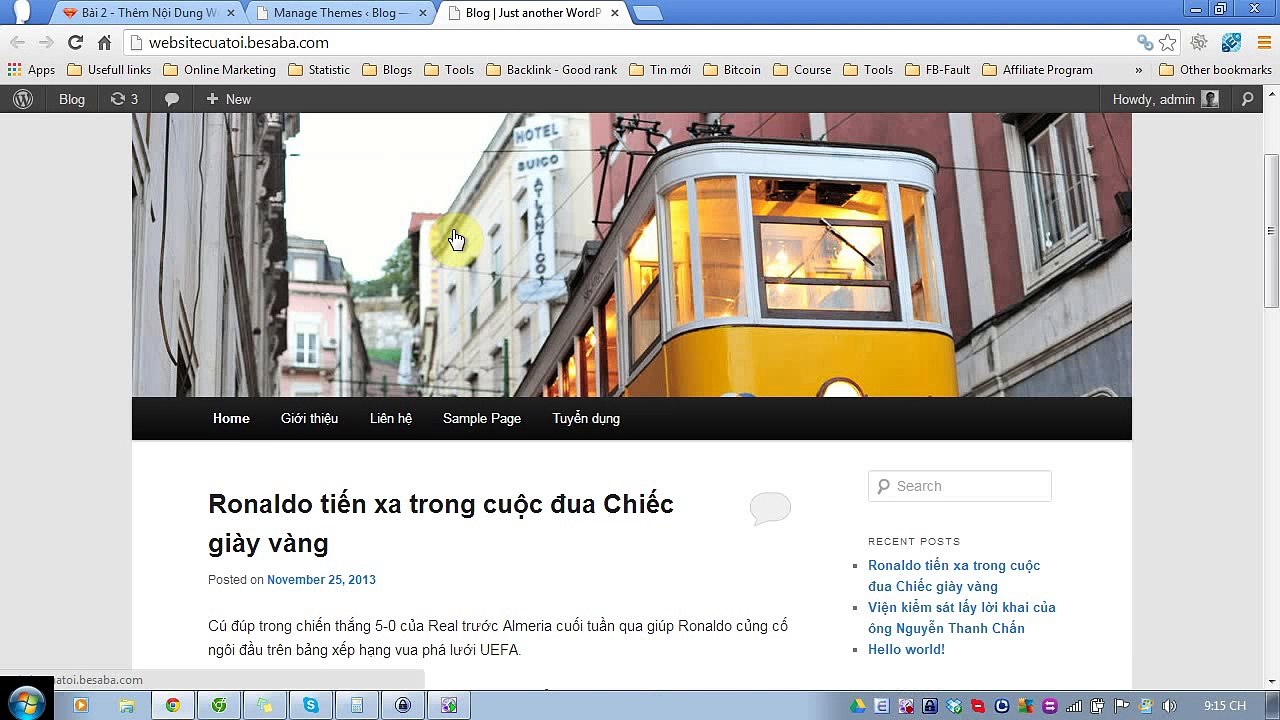This screenshot has width=1280, height=720.
Task: Open Skype from the taskbar
Action: 311,705
